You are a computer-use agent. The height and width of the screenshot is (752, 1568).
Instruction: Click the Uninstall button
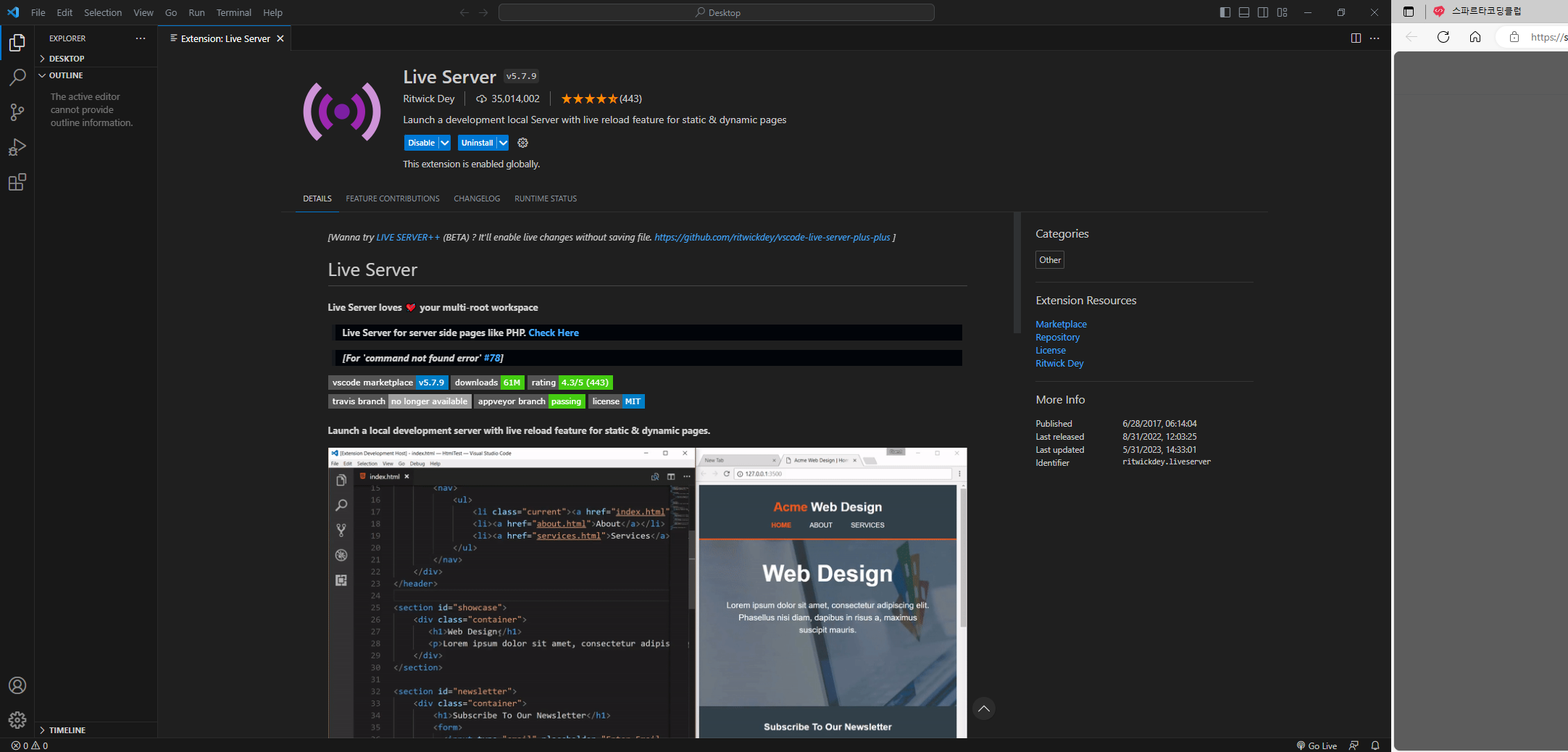click(x=477, y=143)
